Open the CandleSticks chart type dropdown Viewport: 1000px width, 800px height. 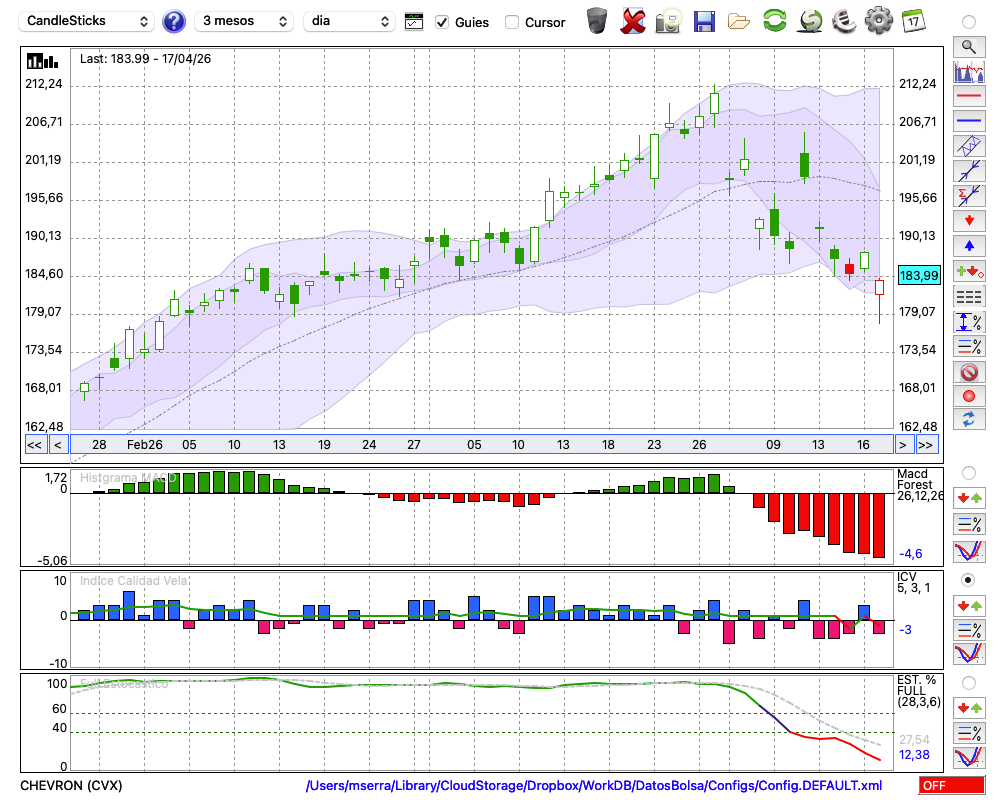[87, 21]
